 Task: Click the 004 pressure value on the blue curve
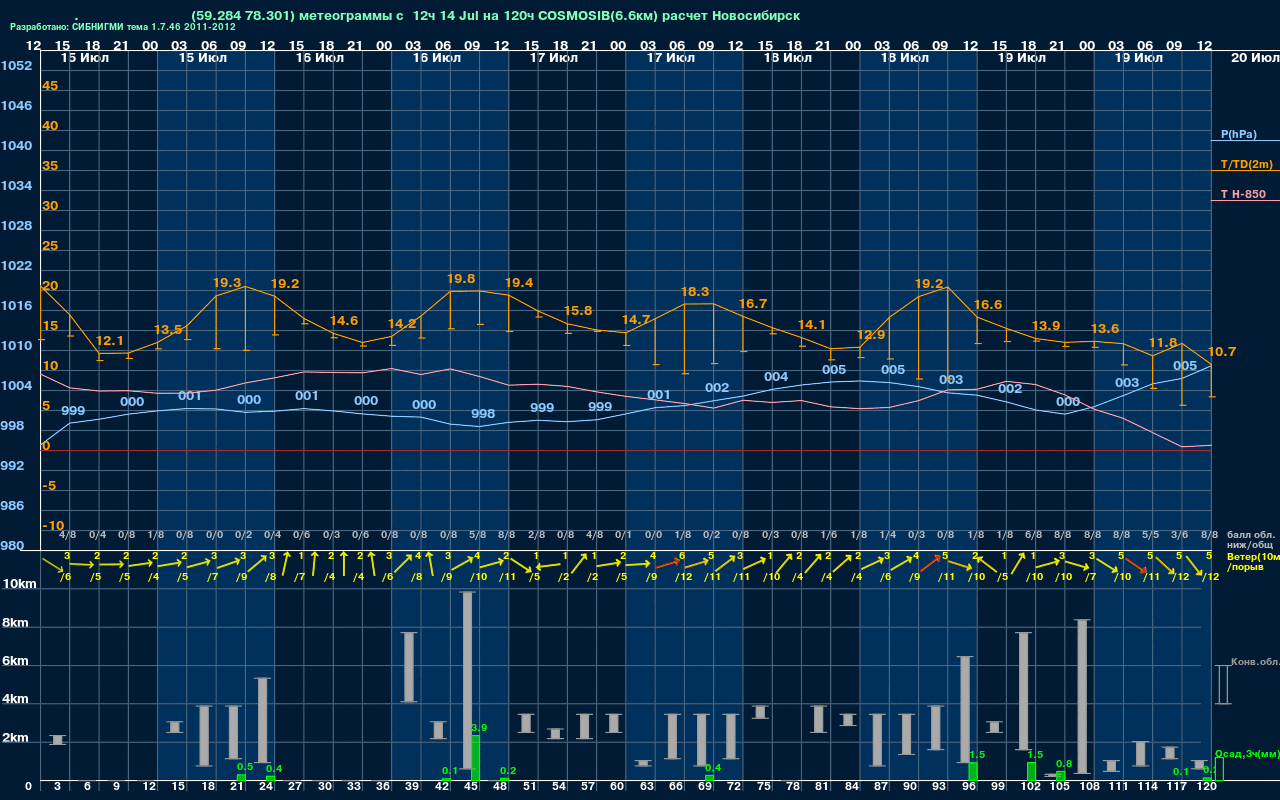pyautogui.click(x=776, y=377)
